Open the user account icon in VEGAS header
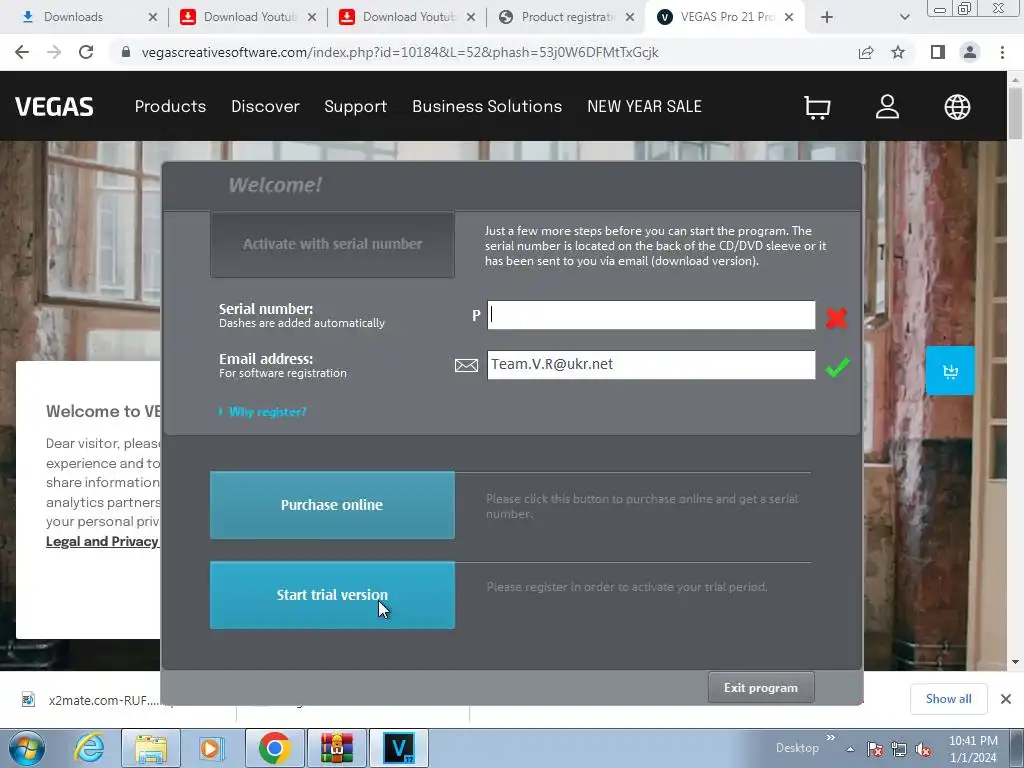Viewport: 1024px width, 768px height. 887,106
